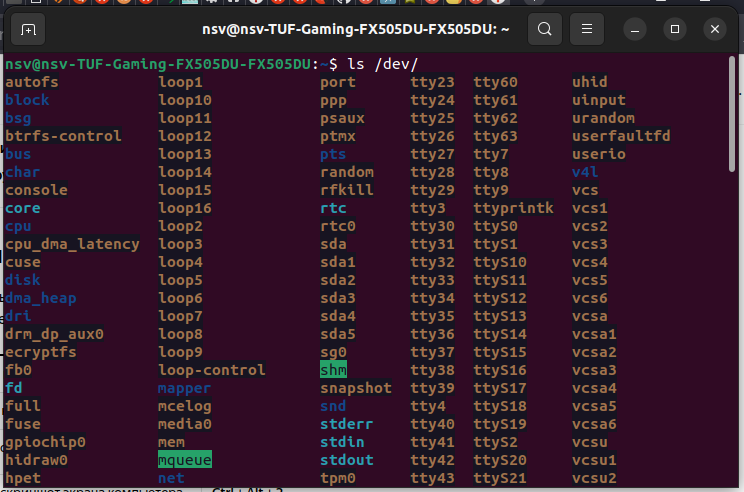Click the 'disk' directory entry
This screenshot has width=744, height=492.
tap(22, 280)
